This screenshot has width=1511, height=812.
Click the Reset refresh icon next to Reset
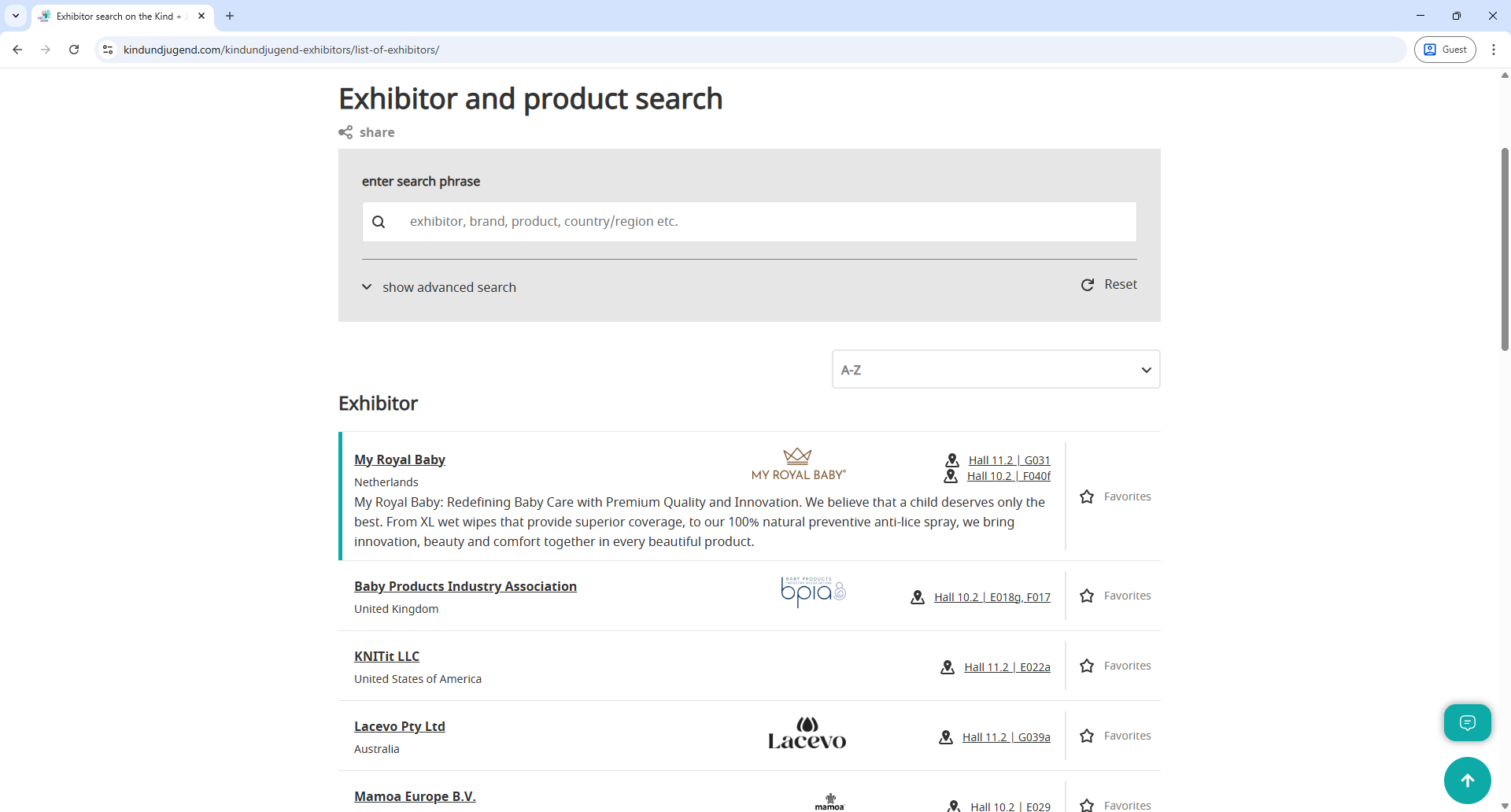1088,284
